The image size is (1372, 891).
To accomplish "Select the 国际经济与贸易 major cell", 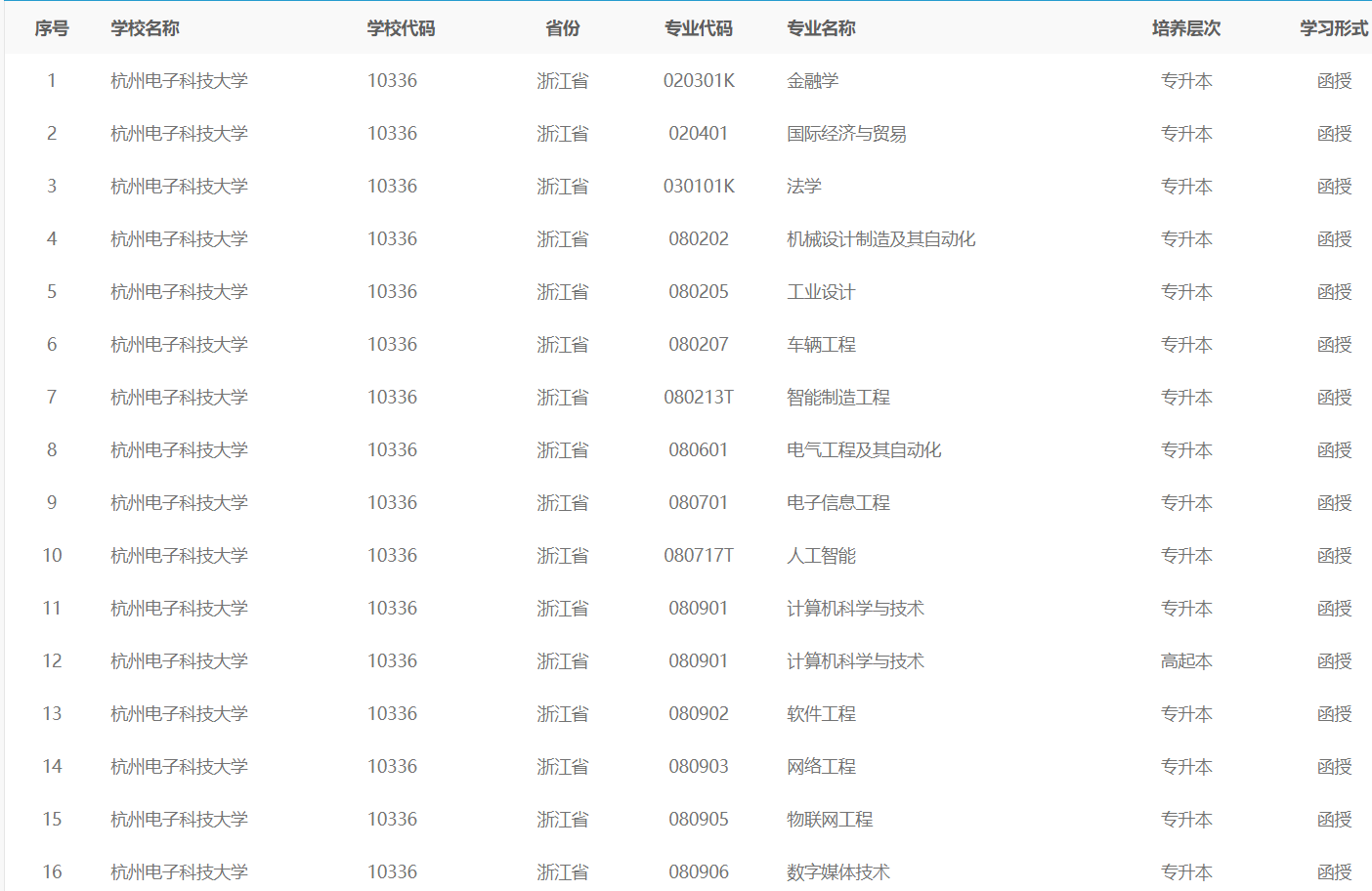I will point(846,134).
